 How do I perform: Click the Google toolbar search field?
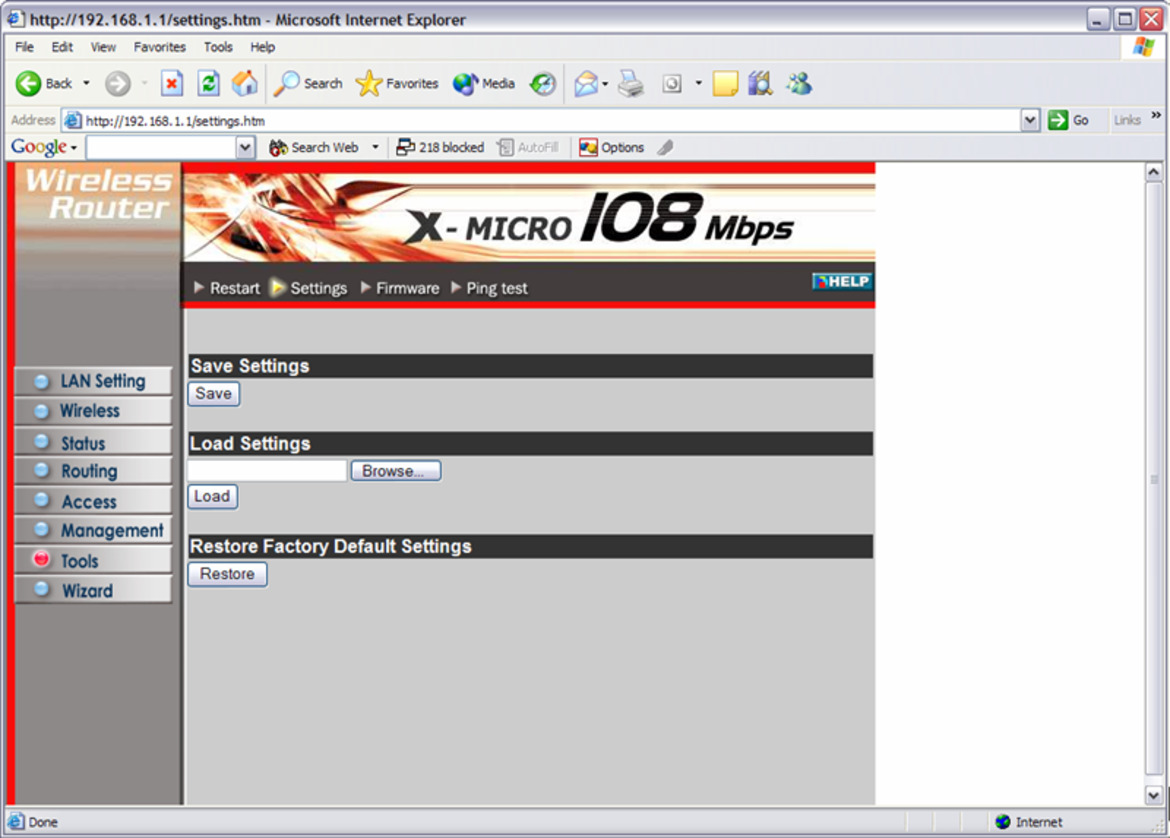coord(162,148)
